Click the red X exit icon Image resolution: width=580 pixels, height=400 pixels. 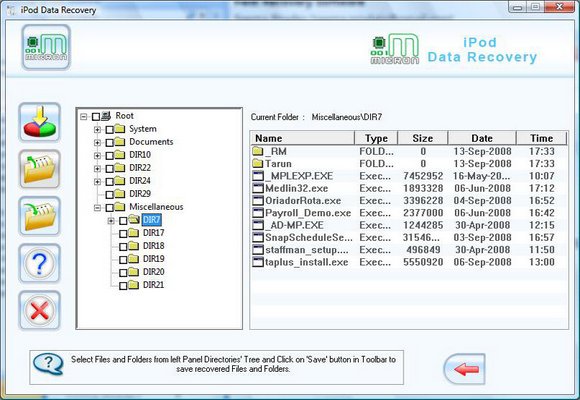40,310
